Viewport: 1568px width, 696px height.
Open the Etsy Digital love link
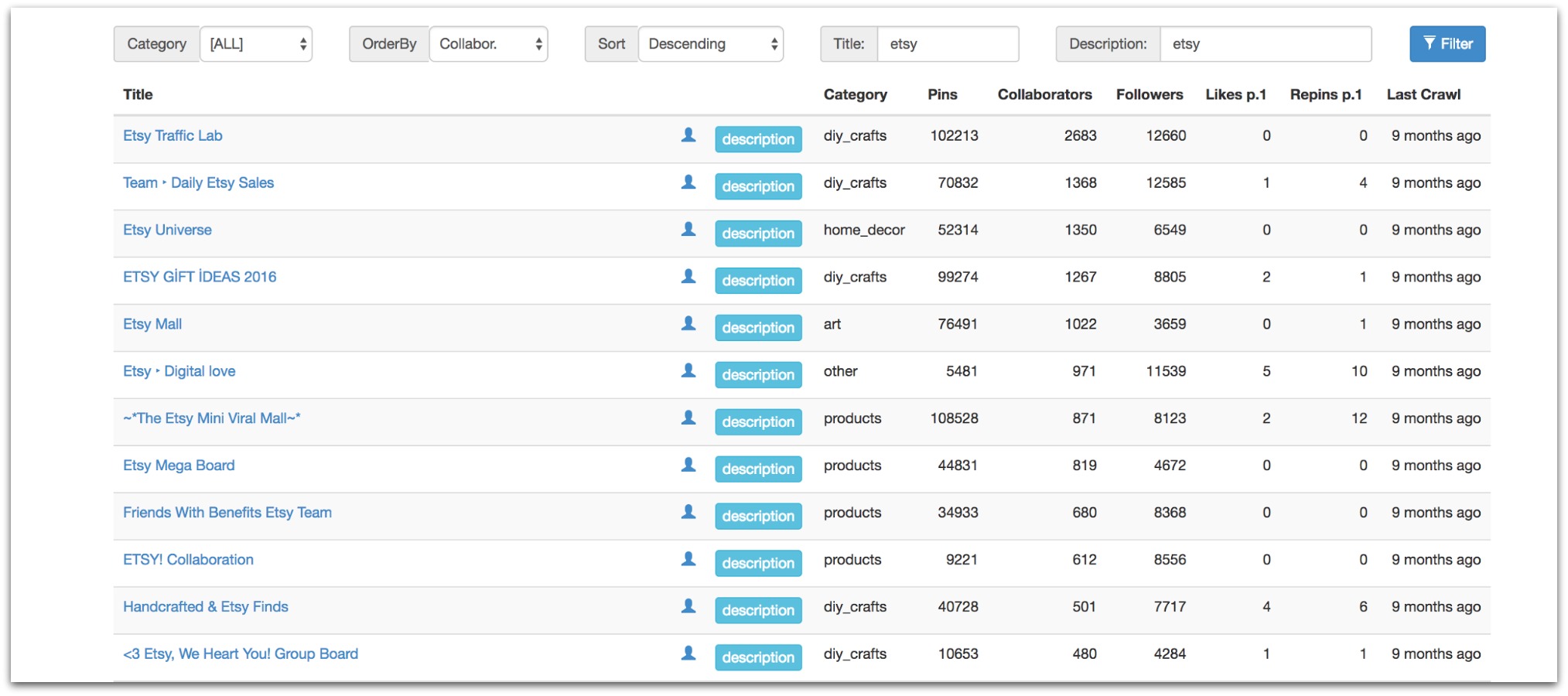179,371
